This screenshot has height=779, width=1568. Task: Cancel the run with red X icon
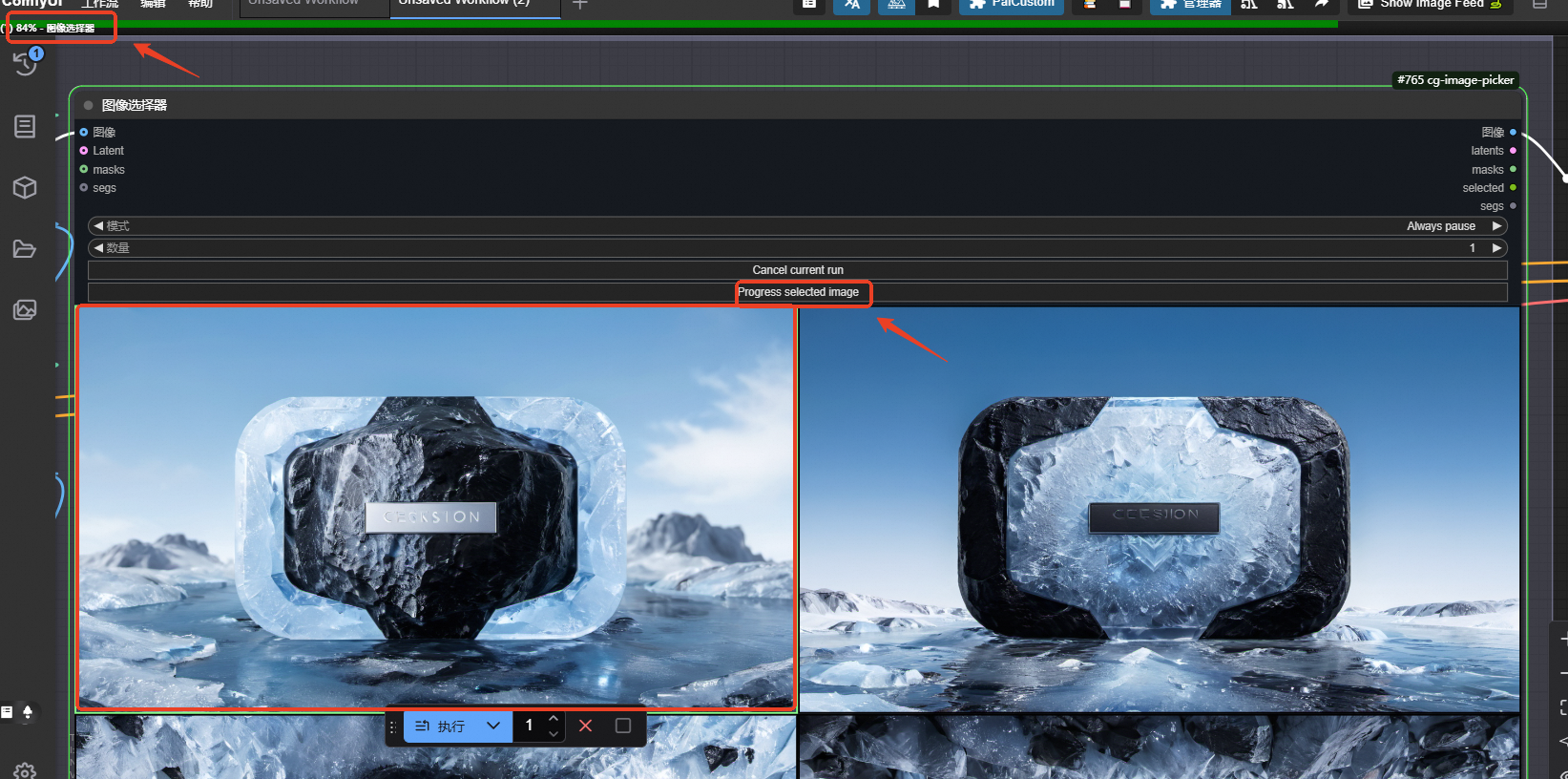point(586,726)
